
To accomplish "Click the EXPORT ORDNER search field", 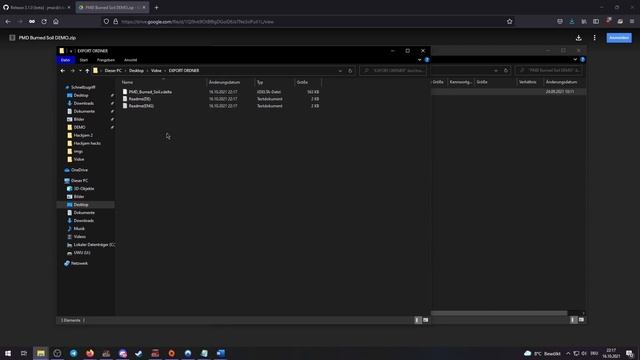I will pos(393,71).
